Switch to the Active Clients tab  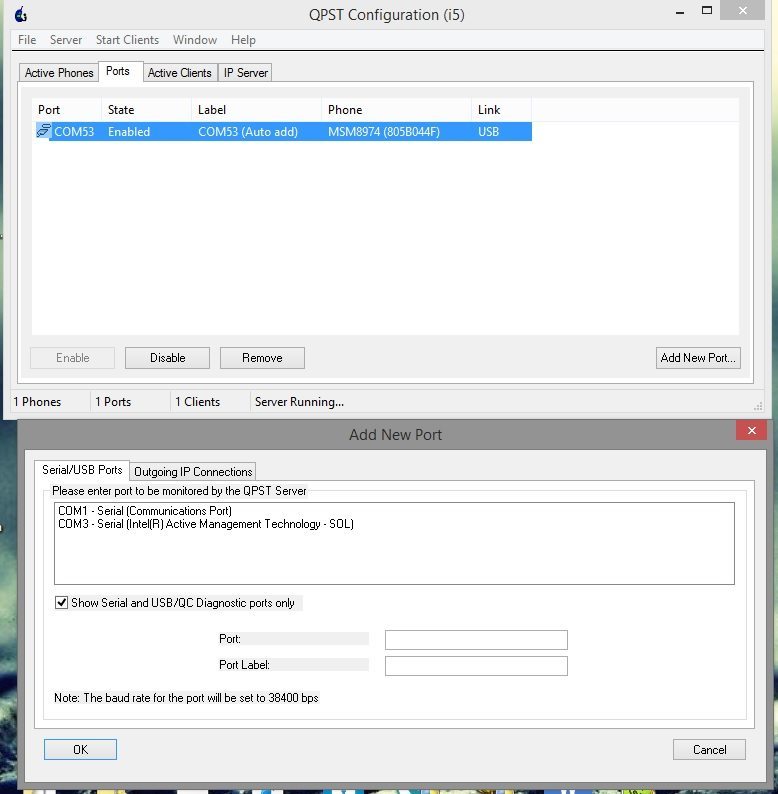tap(180, 73)
